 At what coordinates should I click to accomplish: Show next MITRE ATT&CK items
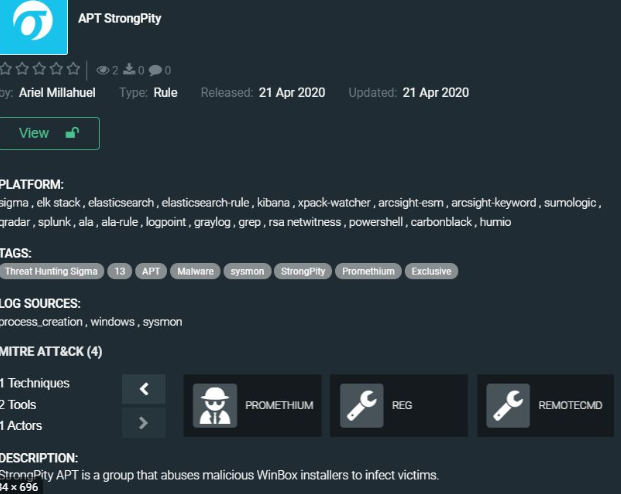point(144,423)
